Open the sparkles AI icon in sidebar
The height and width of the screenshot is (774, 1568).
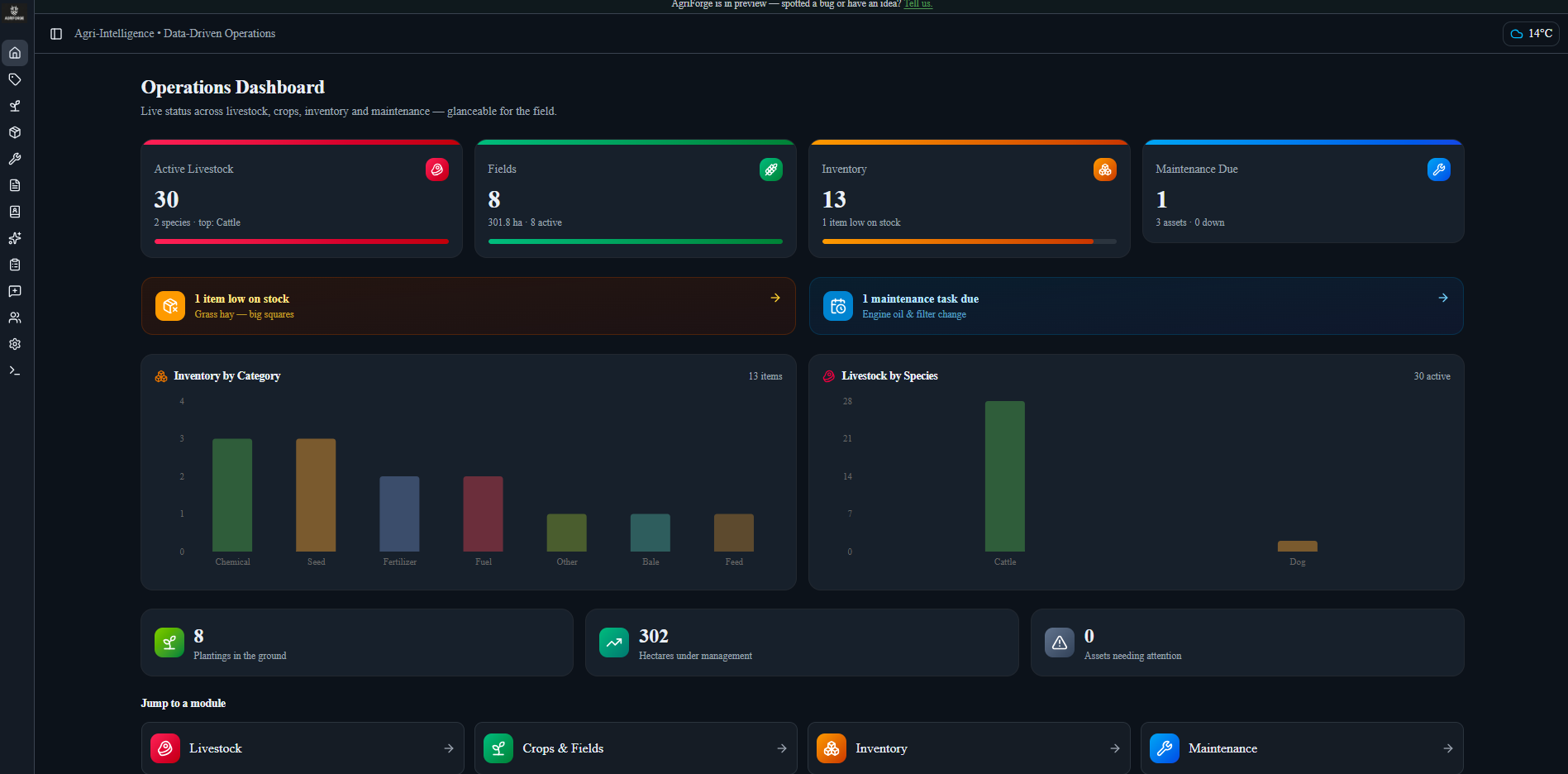(x=15, y=238)
